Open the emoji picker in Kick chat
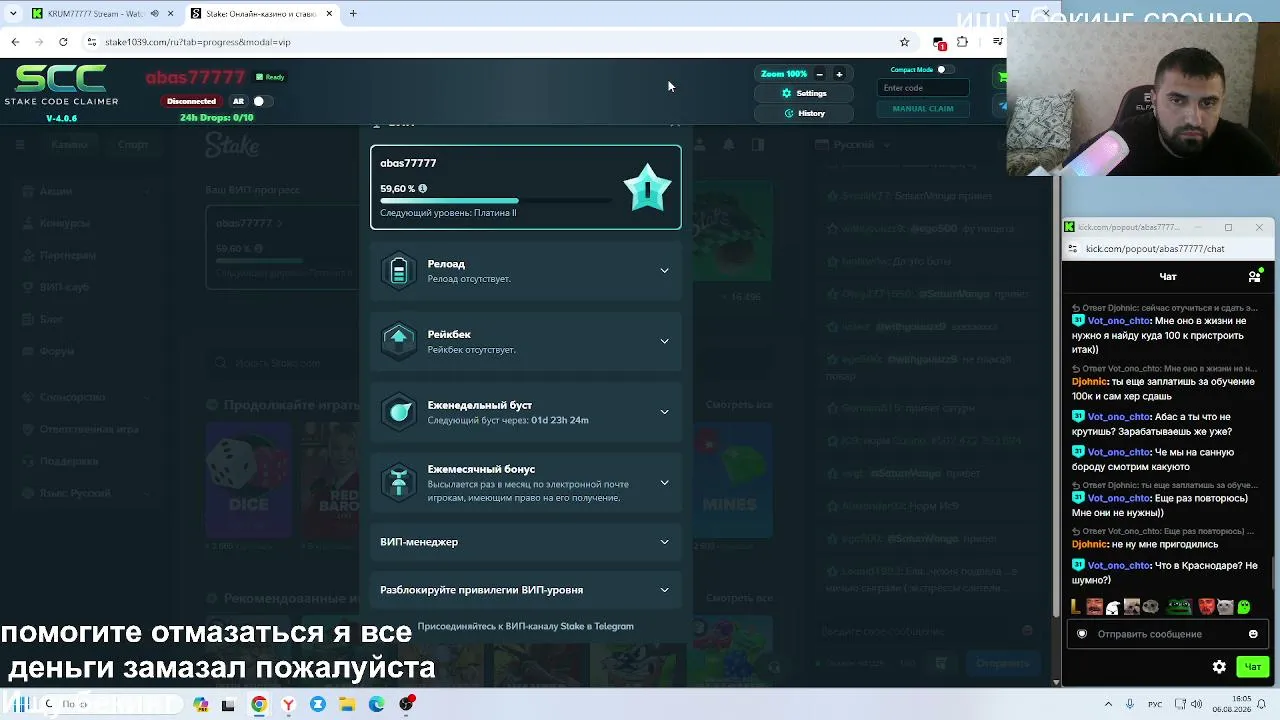 click(x=1253, y=634)
